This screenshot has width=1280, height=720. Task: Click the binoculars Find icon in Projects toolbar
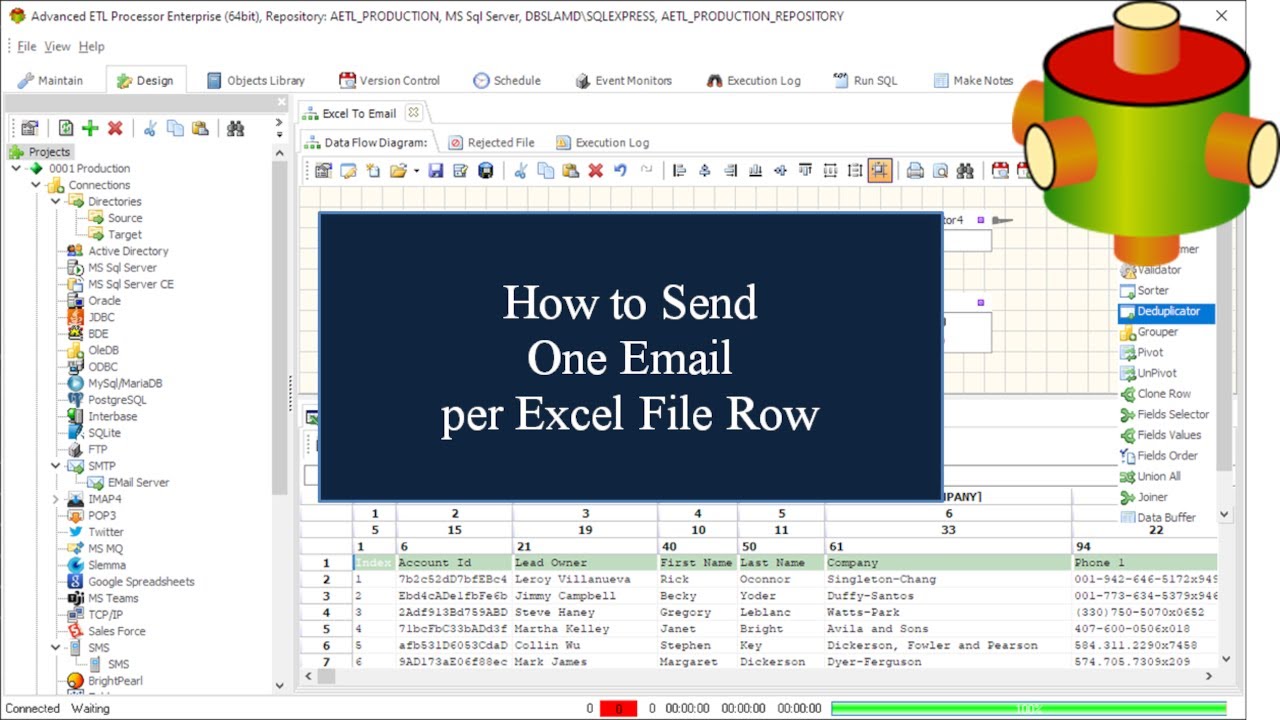(235, 128)
